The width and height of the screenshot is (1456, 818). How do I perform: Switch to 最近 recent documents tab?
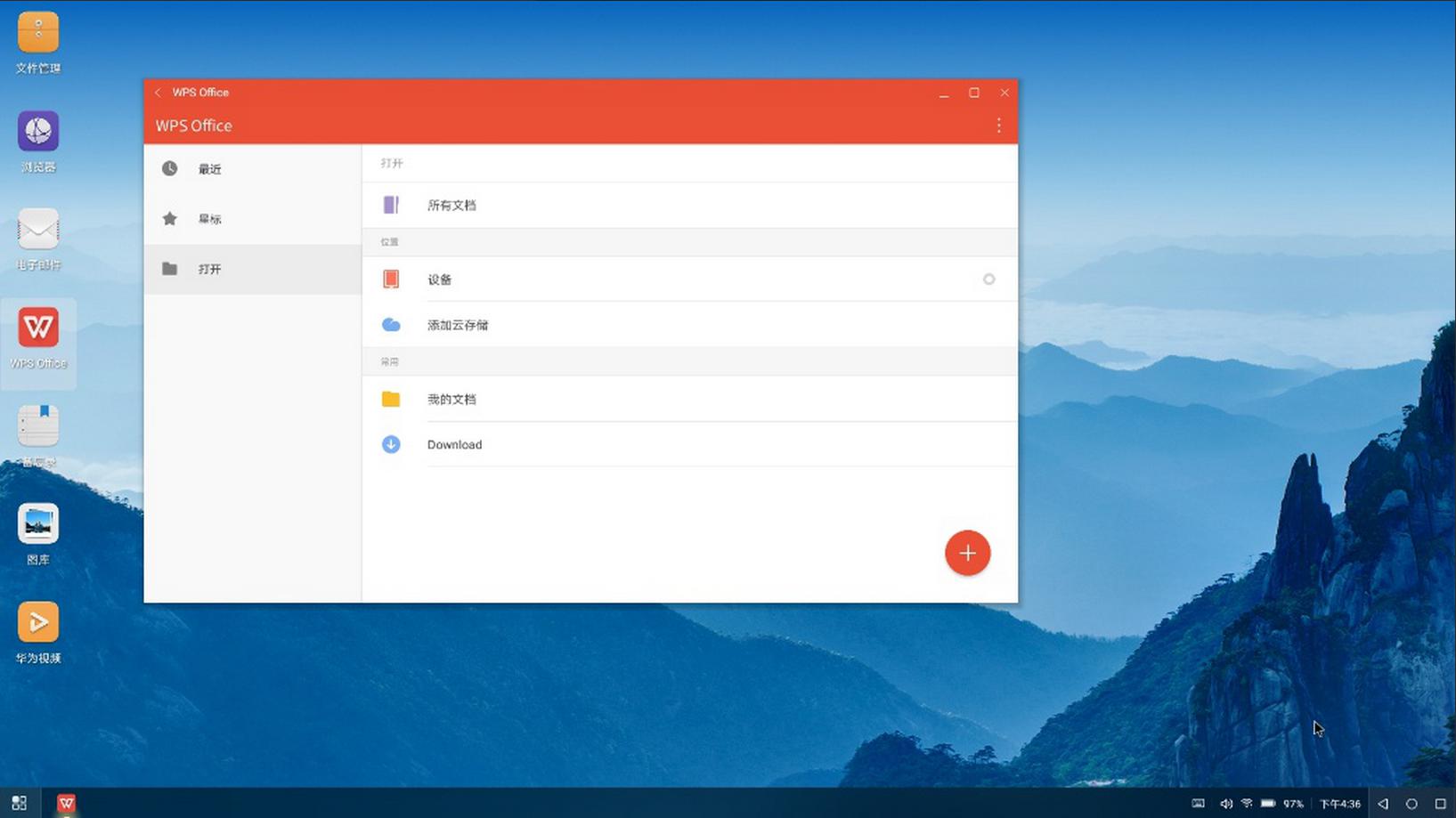(253, 169)
